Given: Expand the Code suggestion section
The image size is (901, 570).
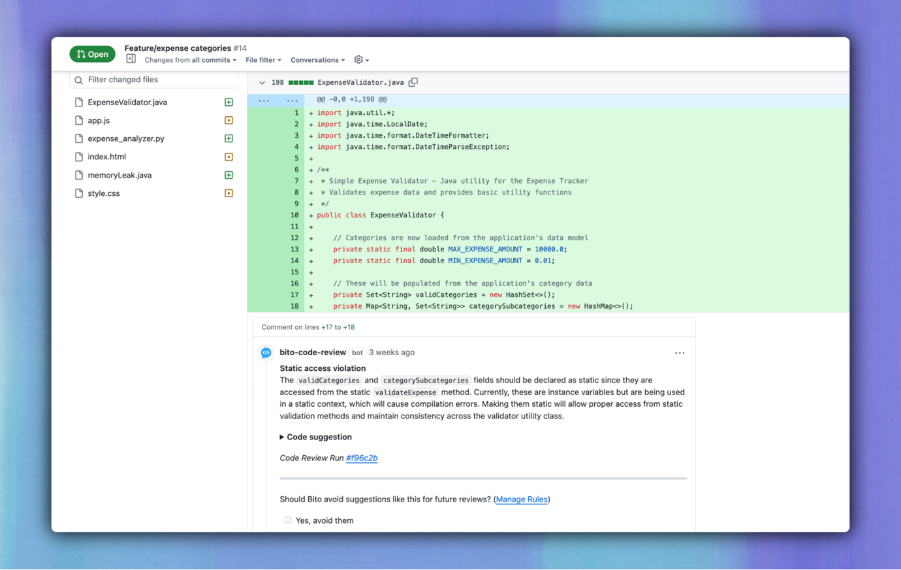Looking at the screenshot, I should 316,437.
